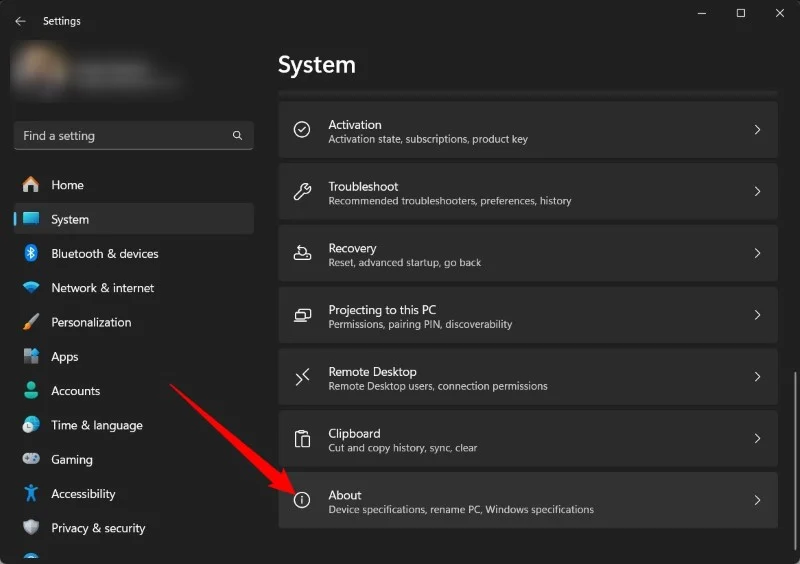Screen dimensions: 800x564
Task: Select Home in the sidebar
Action: (134, 185)
